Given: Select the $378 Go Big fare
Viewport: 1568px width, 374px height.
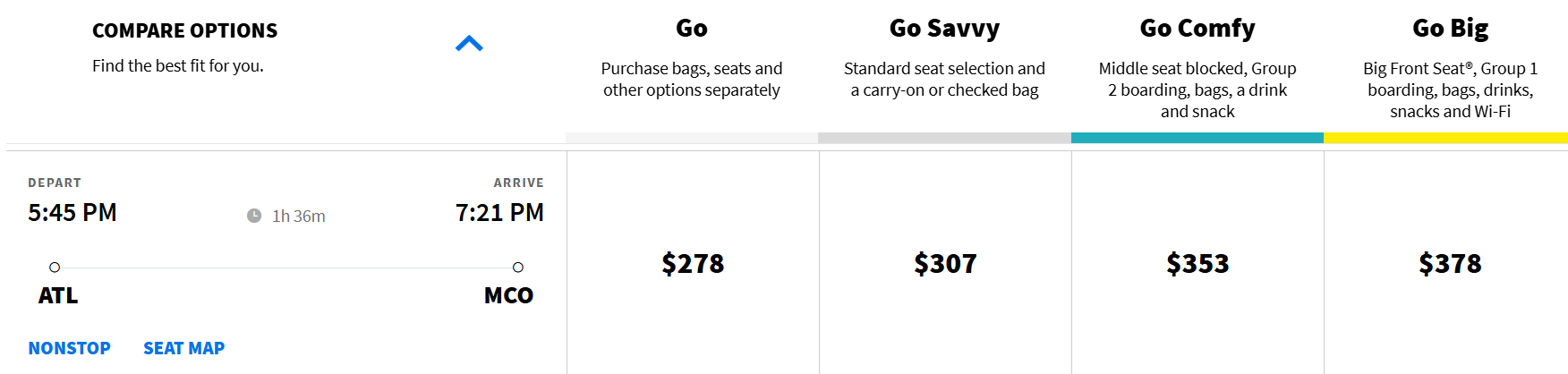Looking at the screenshot, I should (1450, 264).
